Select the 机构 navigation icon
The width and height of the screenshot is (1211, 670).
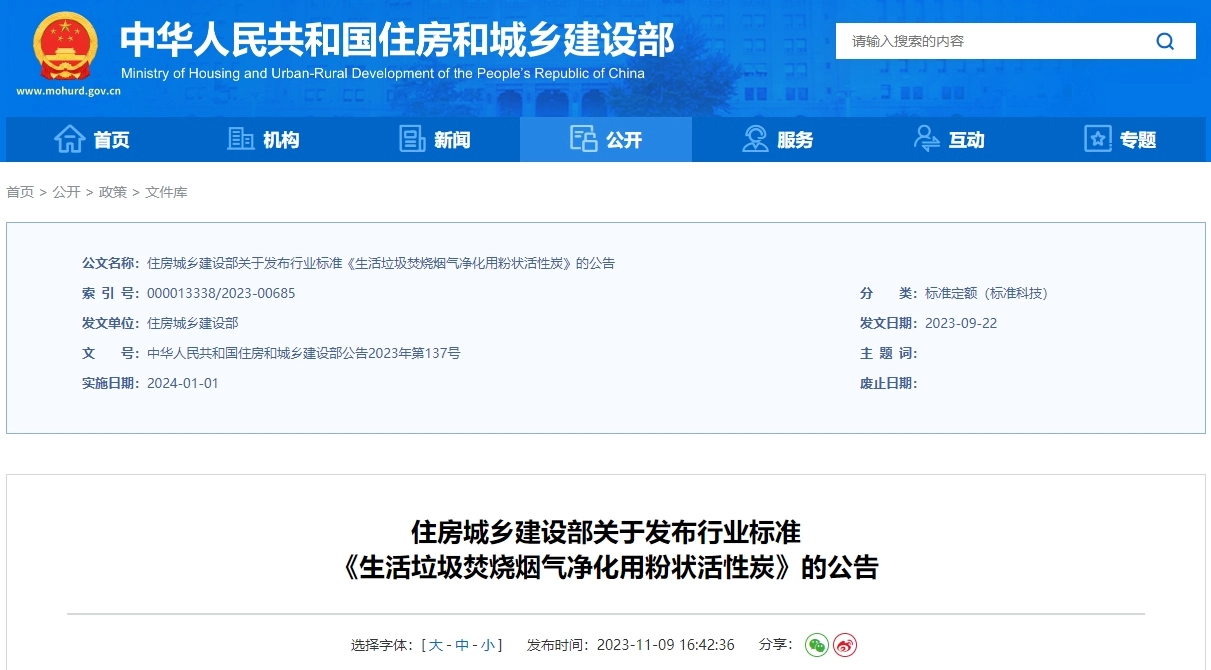[x=240, y=139]
